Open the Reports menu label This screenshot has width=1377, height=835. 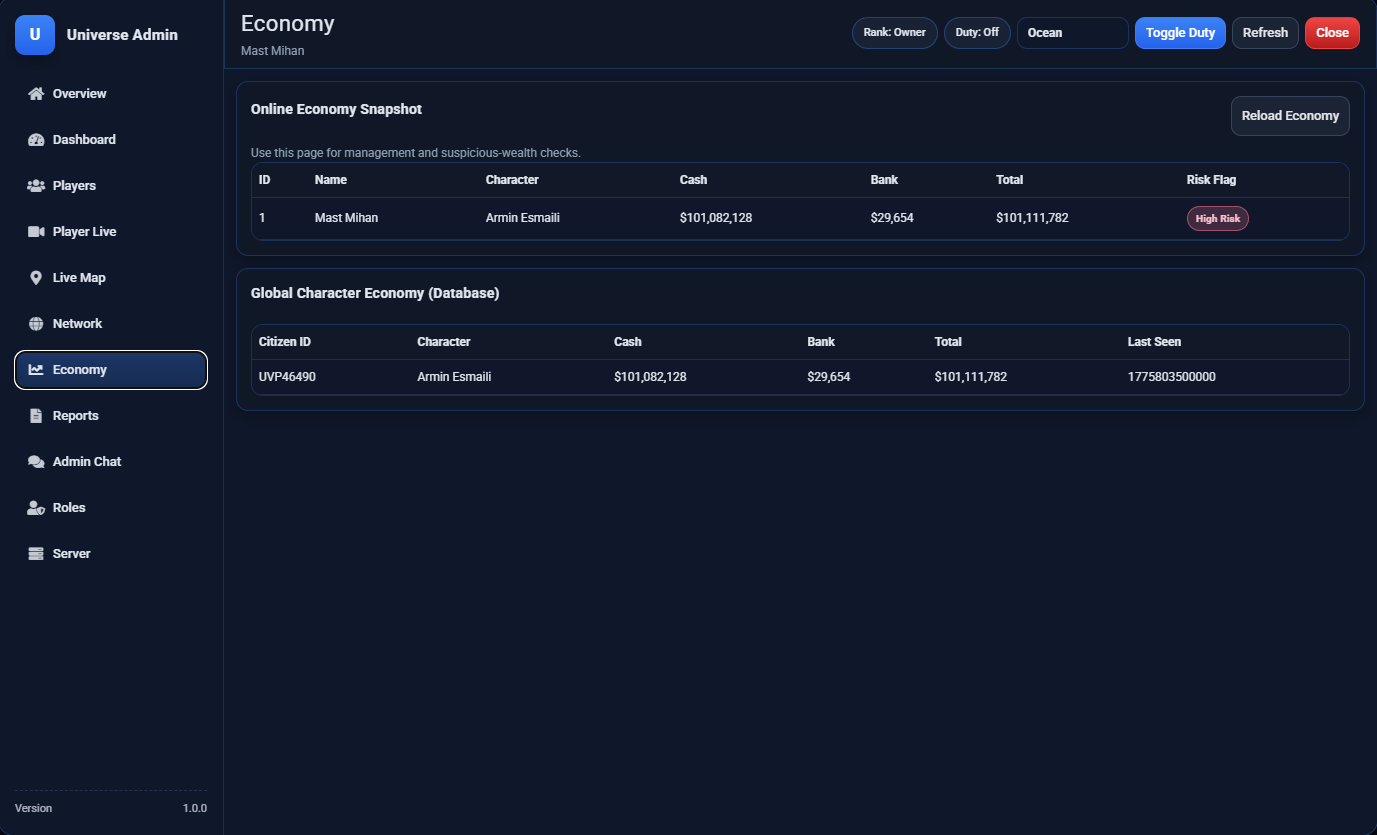[x=76, y=416]
